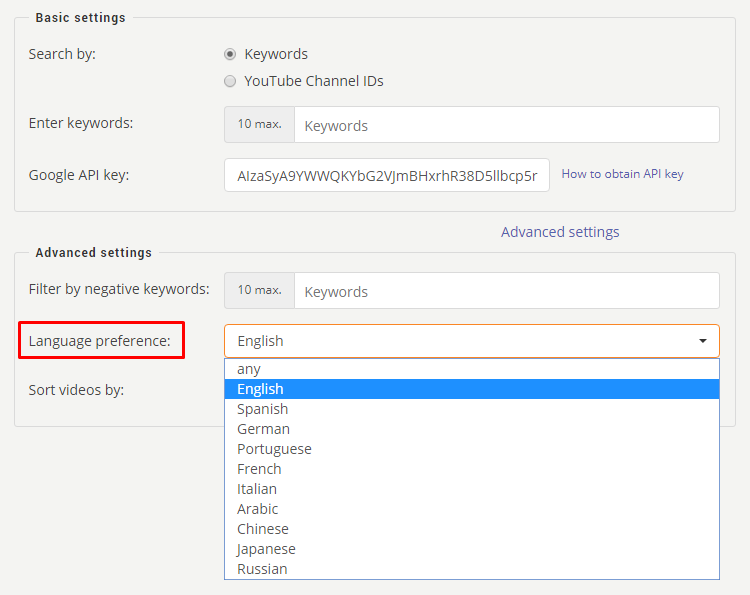Choose German in the dropdown list
The height and width of the screenshot is (595, 750).
pyautogui.click(x=472, y=429)
